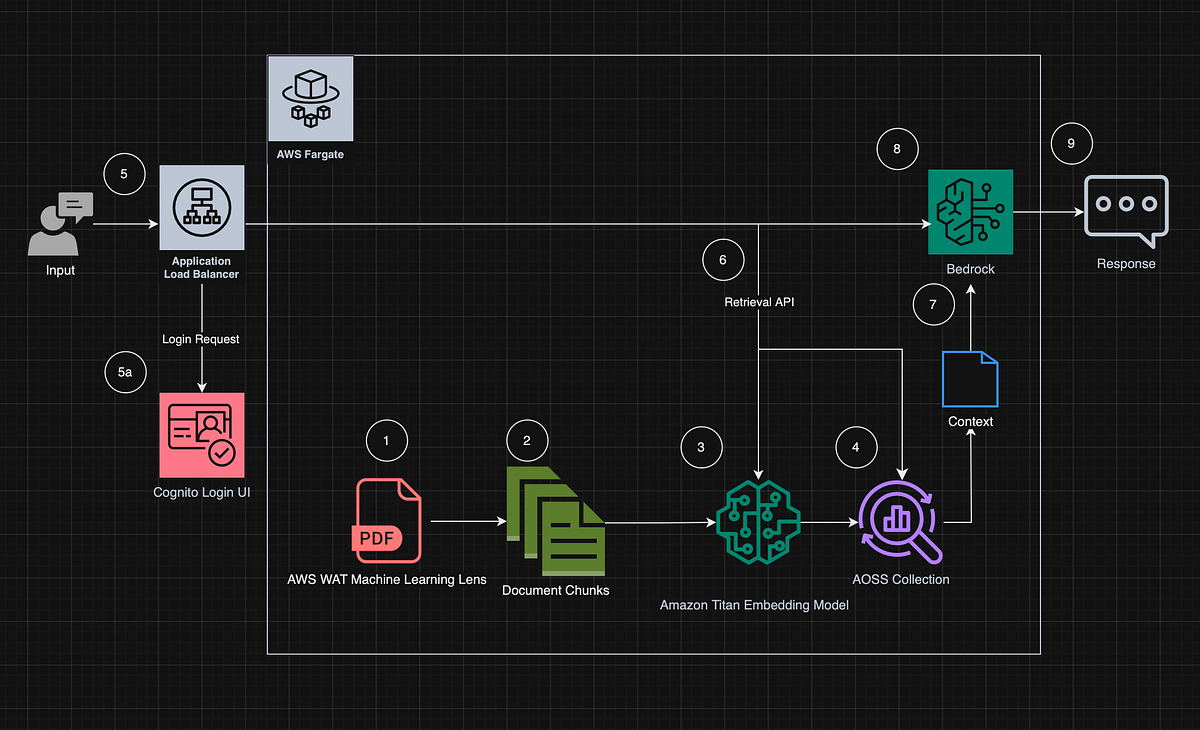Click step circle 7 near Context
The width and height of the screenshot is (1200, 730).
pos(933,304)
